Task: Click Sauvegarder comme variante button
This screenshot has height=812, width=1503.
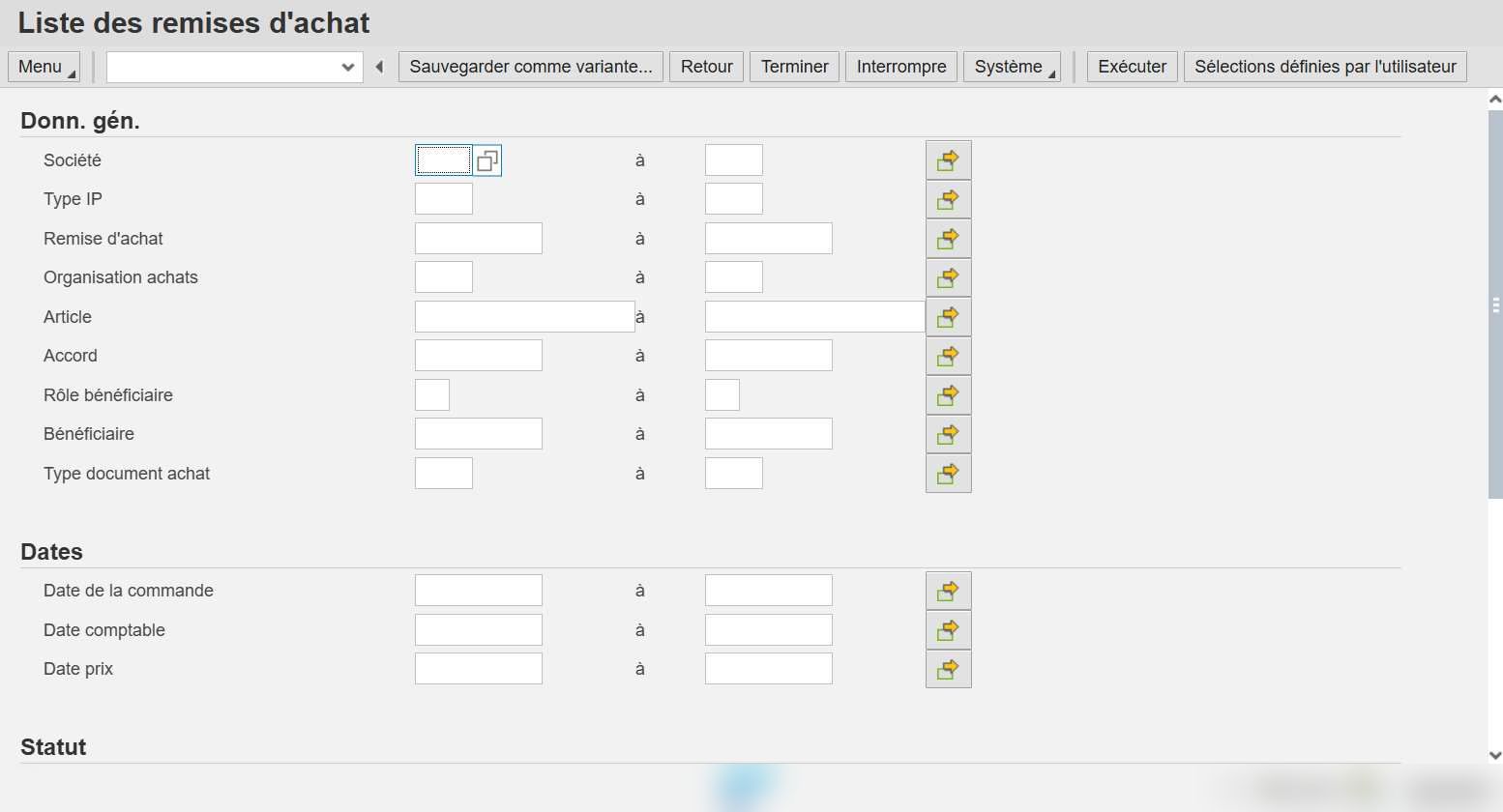Action: coord(531,67)
